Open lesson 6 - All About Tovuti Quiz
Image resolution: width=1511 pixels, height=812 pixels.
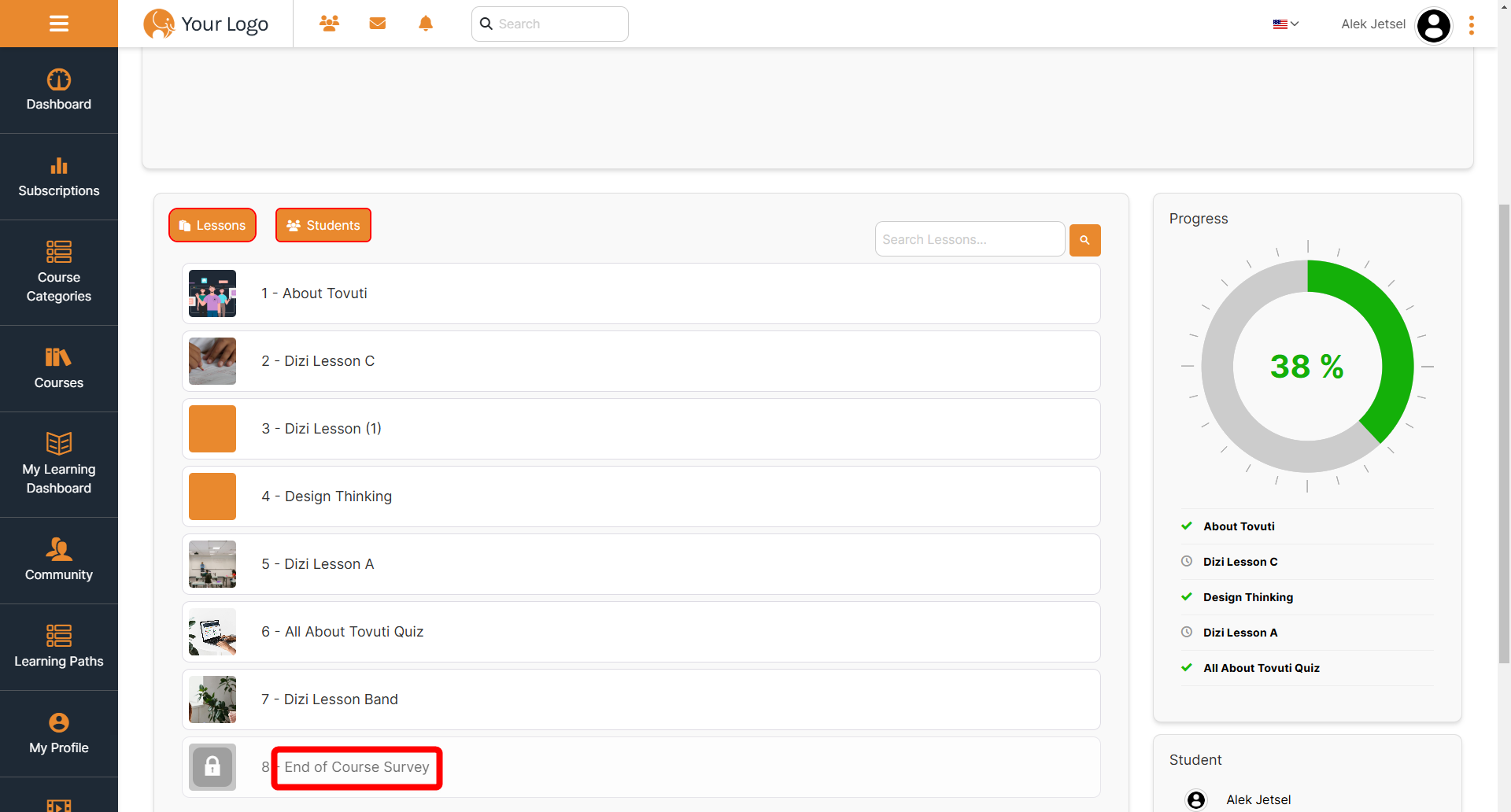(x=354, y=632)
